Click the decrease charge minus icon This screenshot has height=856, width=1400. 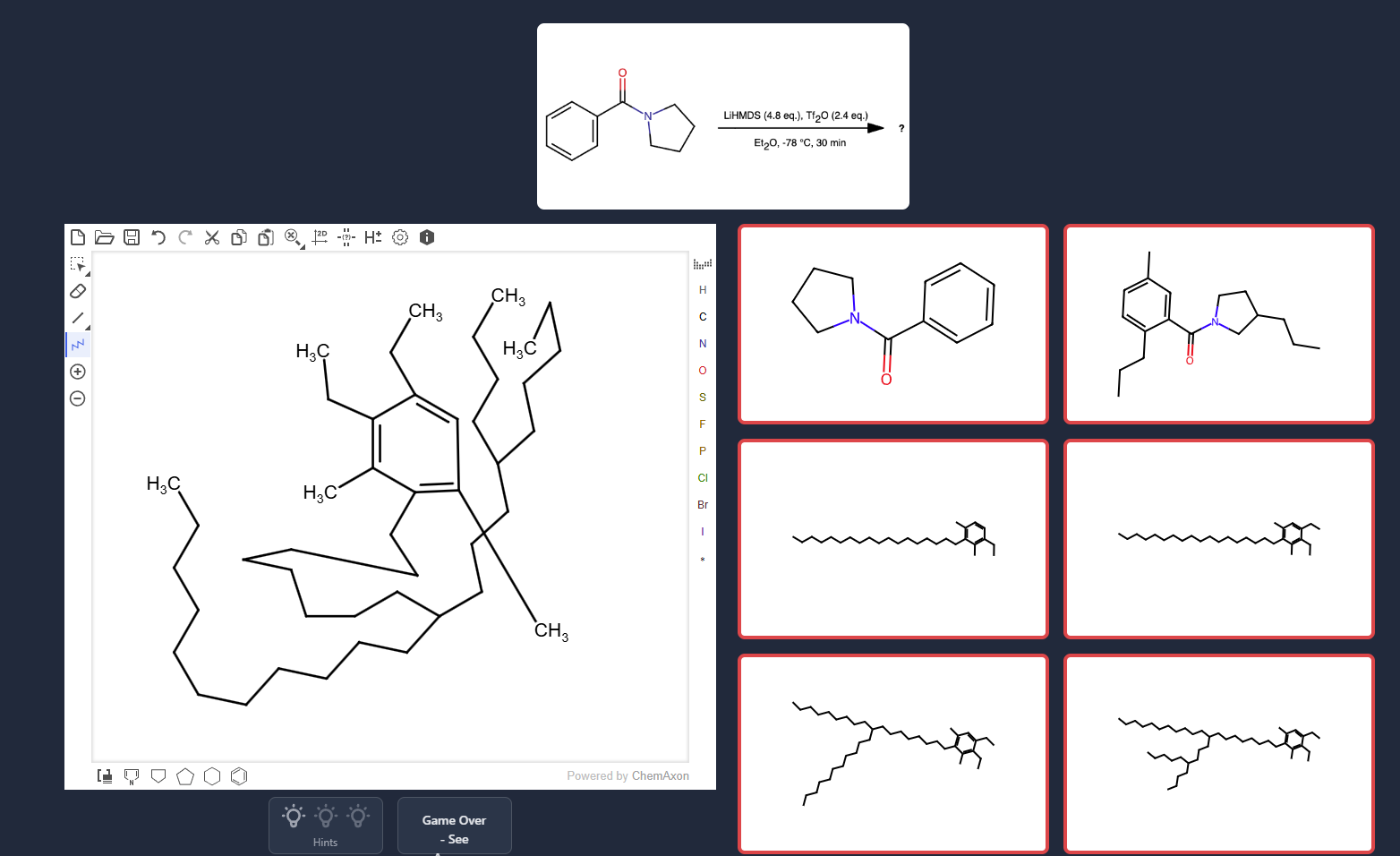(x=78, y=398)
